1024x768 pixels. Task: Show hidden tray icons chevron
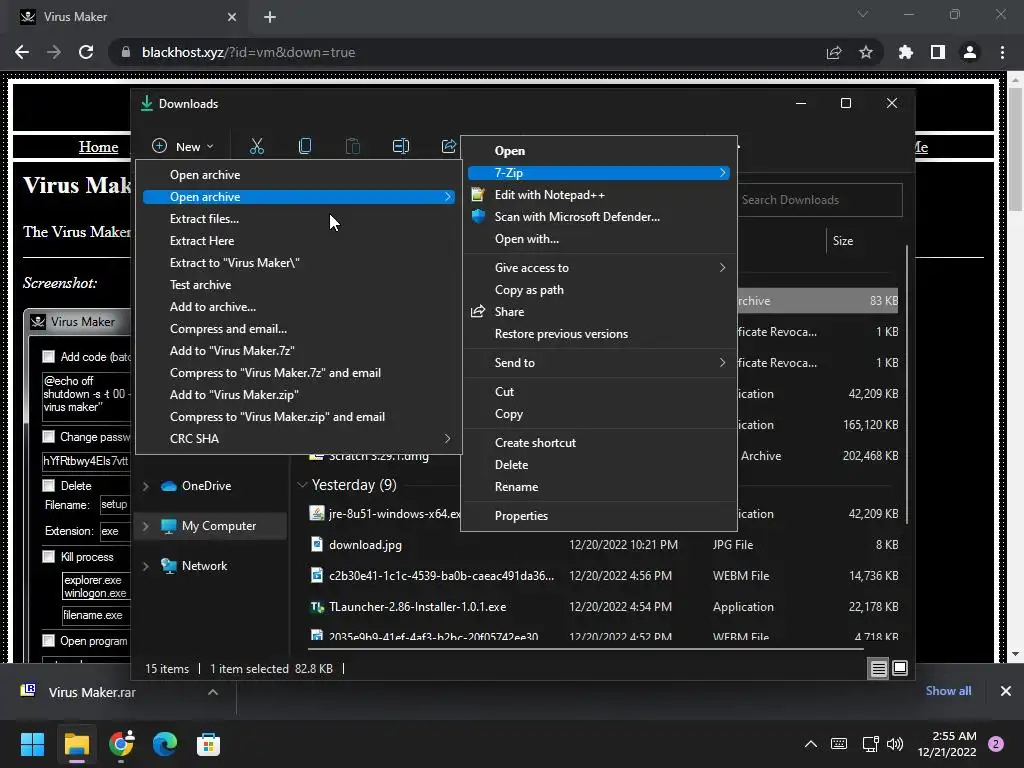coord(810,744)
